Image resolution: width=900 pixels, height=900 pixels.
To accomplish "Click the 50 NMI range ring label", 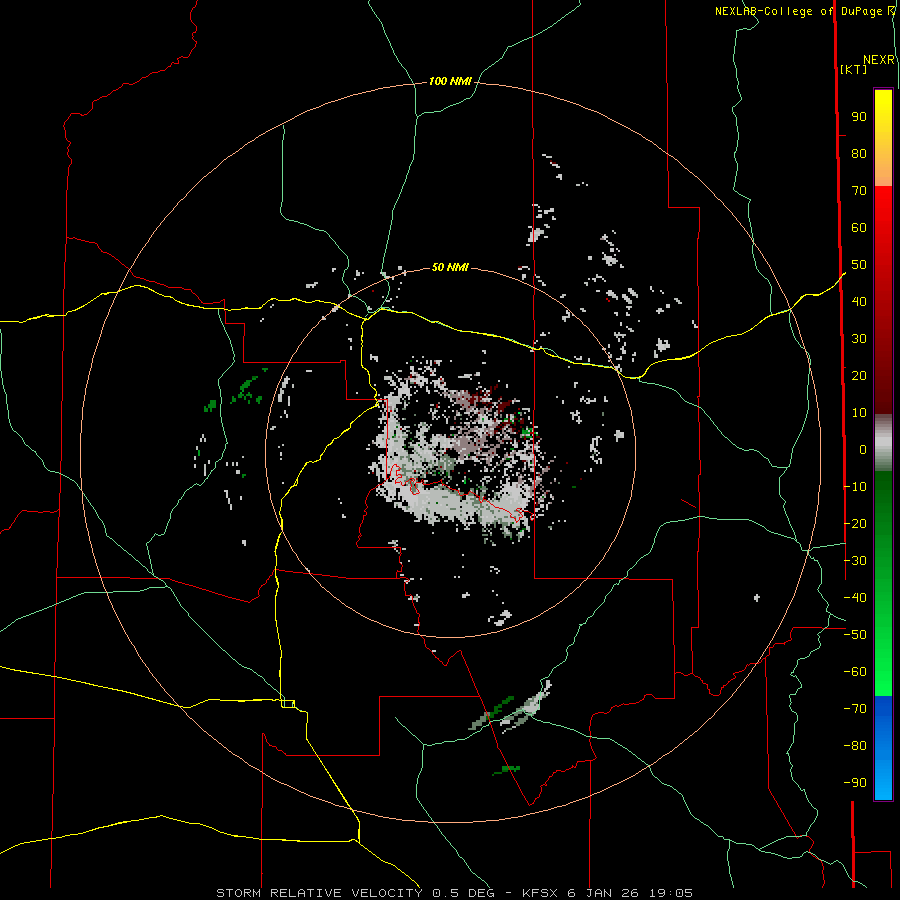I will 450,267.
